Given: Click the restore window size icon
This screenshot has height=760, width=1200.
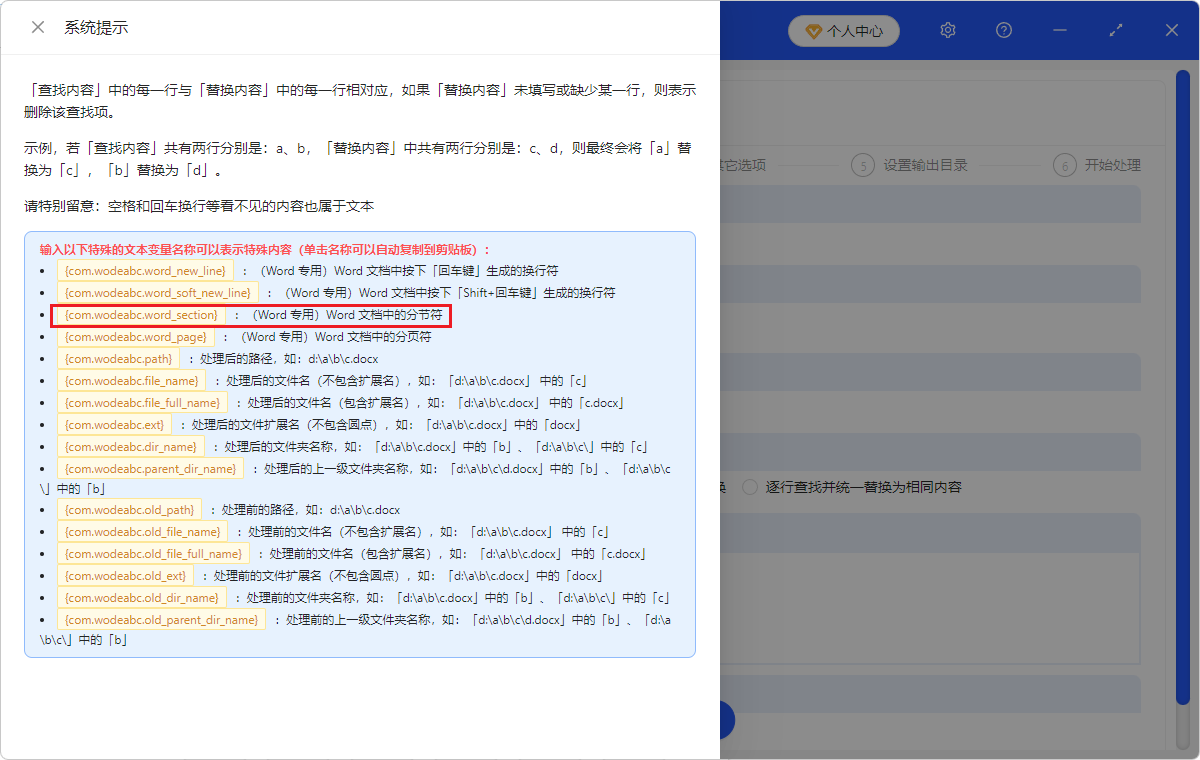Looking at the screenshot, I should click(x=1116, y=30).
